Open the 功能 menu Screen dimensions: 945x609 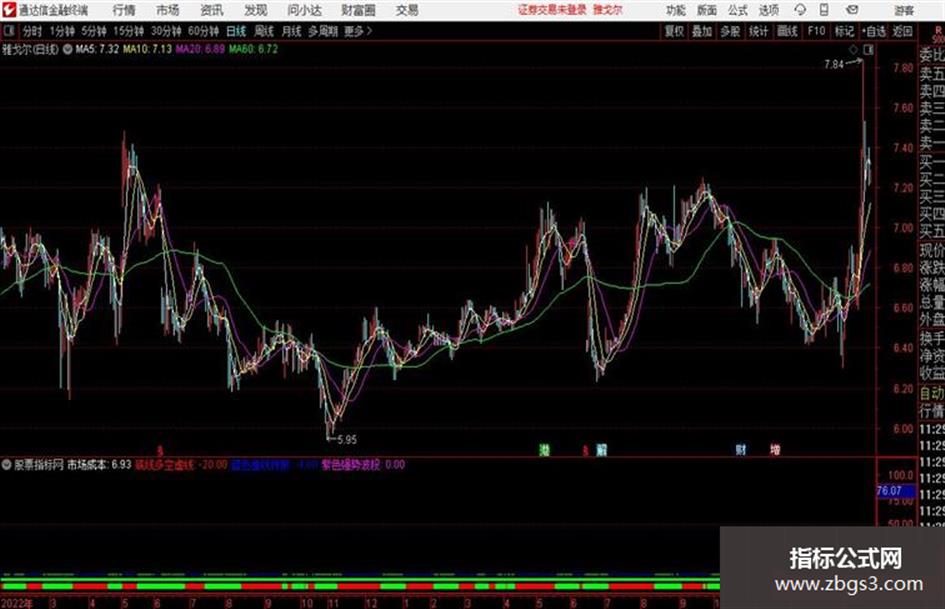pyautogui.click(x=676, y=10)
